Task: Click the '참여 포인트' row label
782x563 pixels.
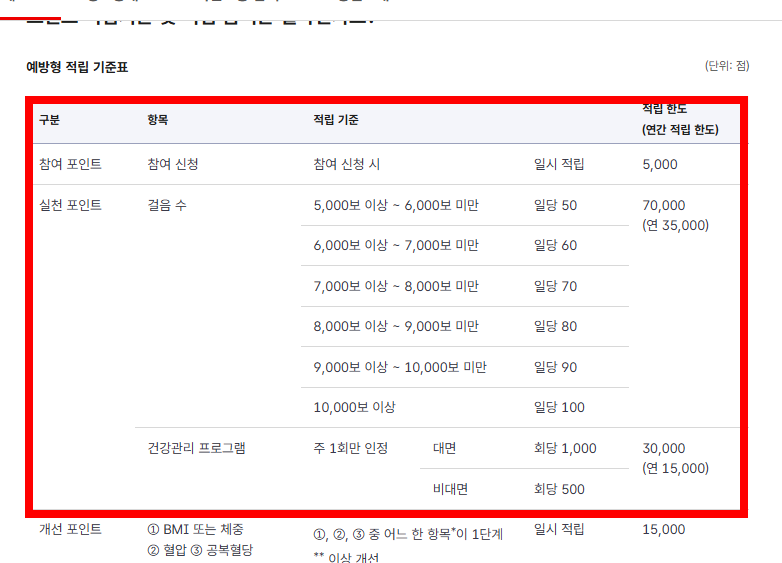Action: pos(70,164)
